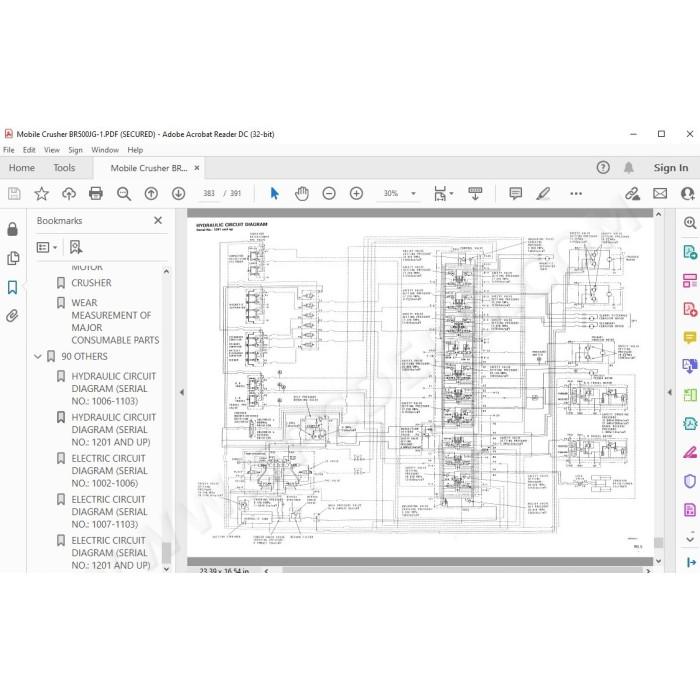Activate the Hand pan tool
700x700 pixels.
[x=302, y=193]
